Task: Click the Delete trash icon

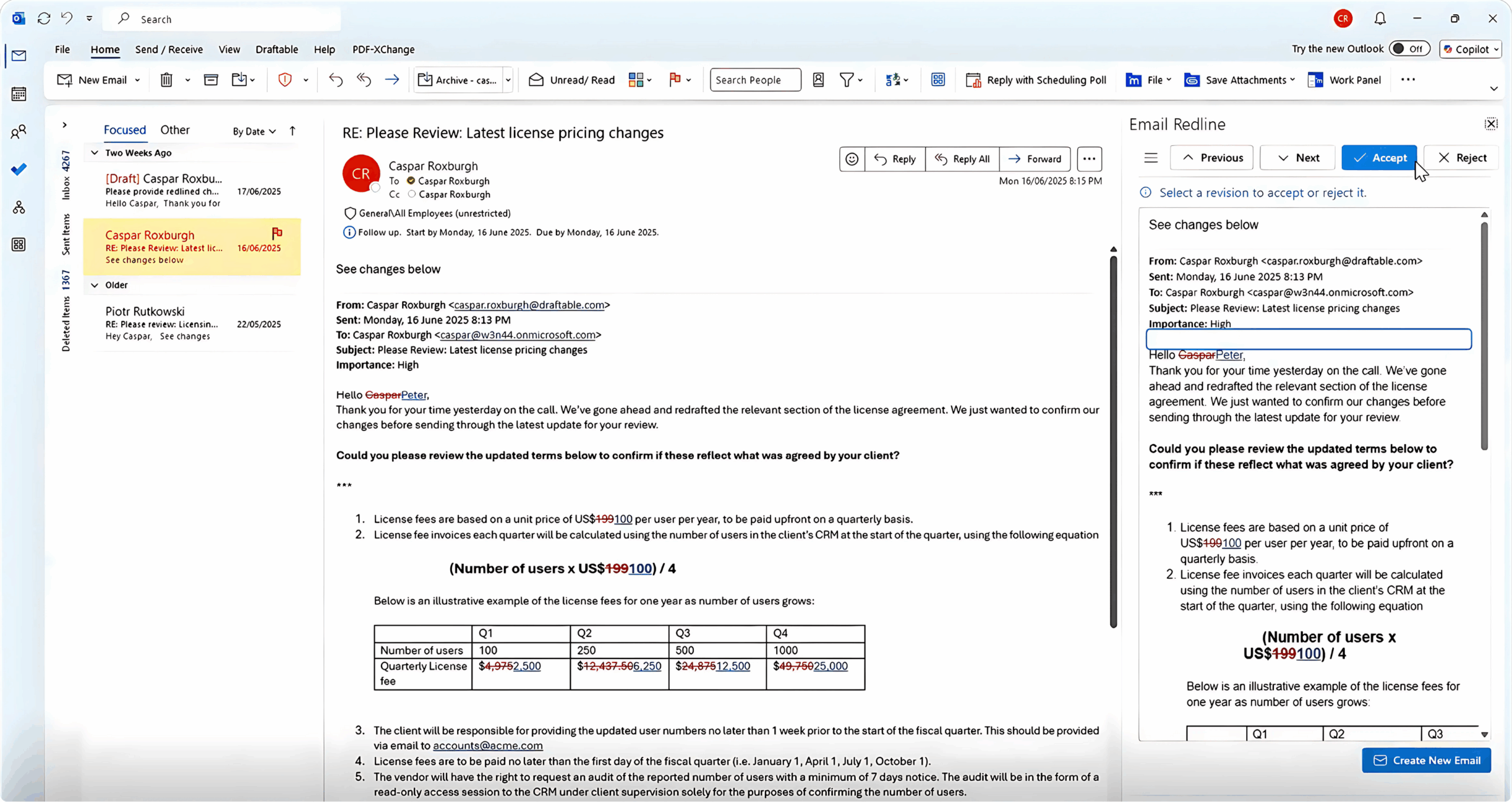Action: click(167, 80)
